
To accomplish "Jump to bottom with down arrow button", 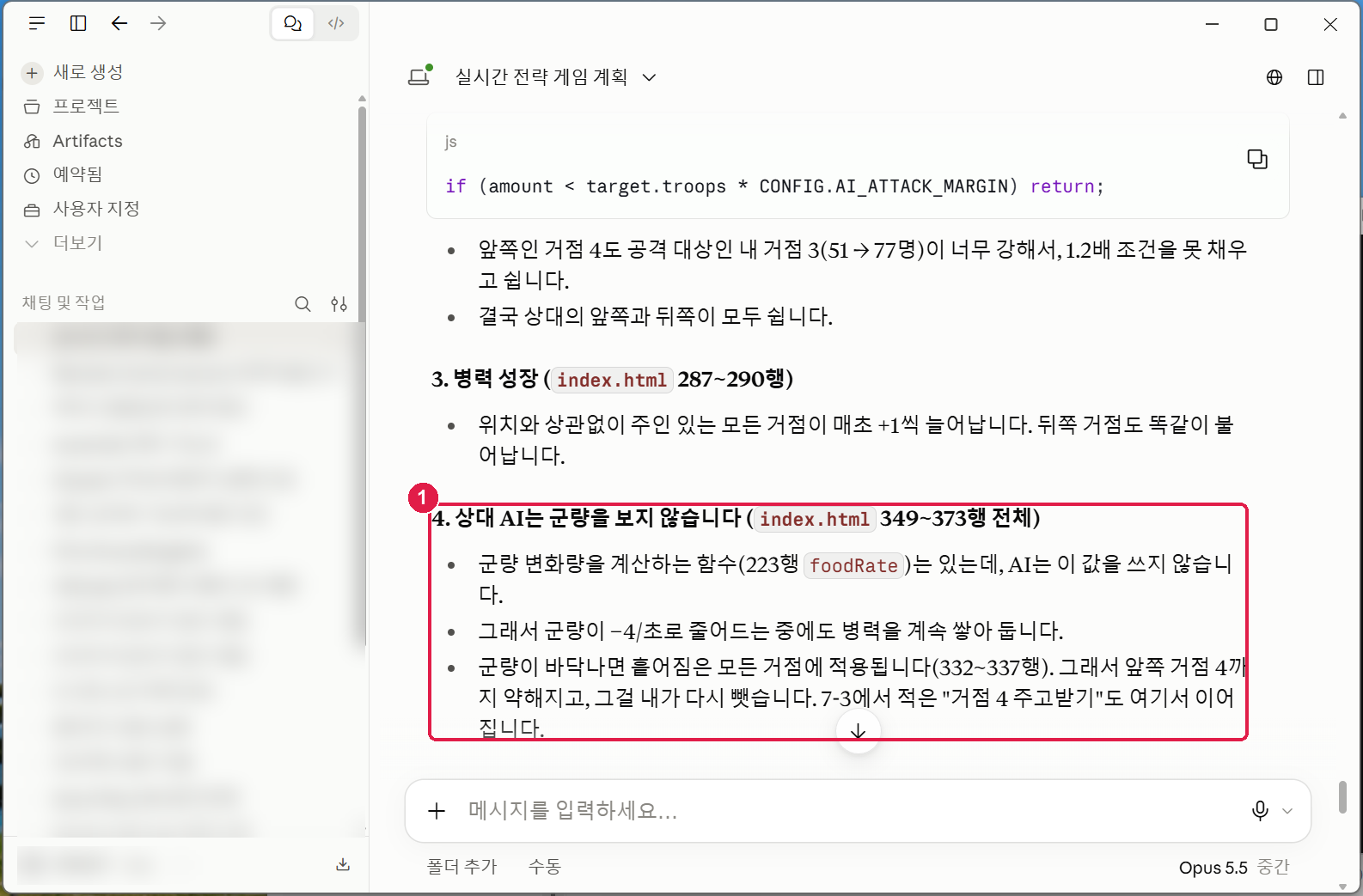I will point(858,731).
